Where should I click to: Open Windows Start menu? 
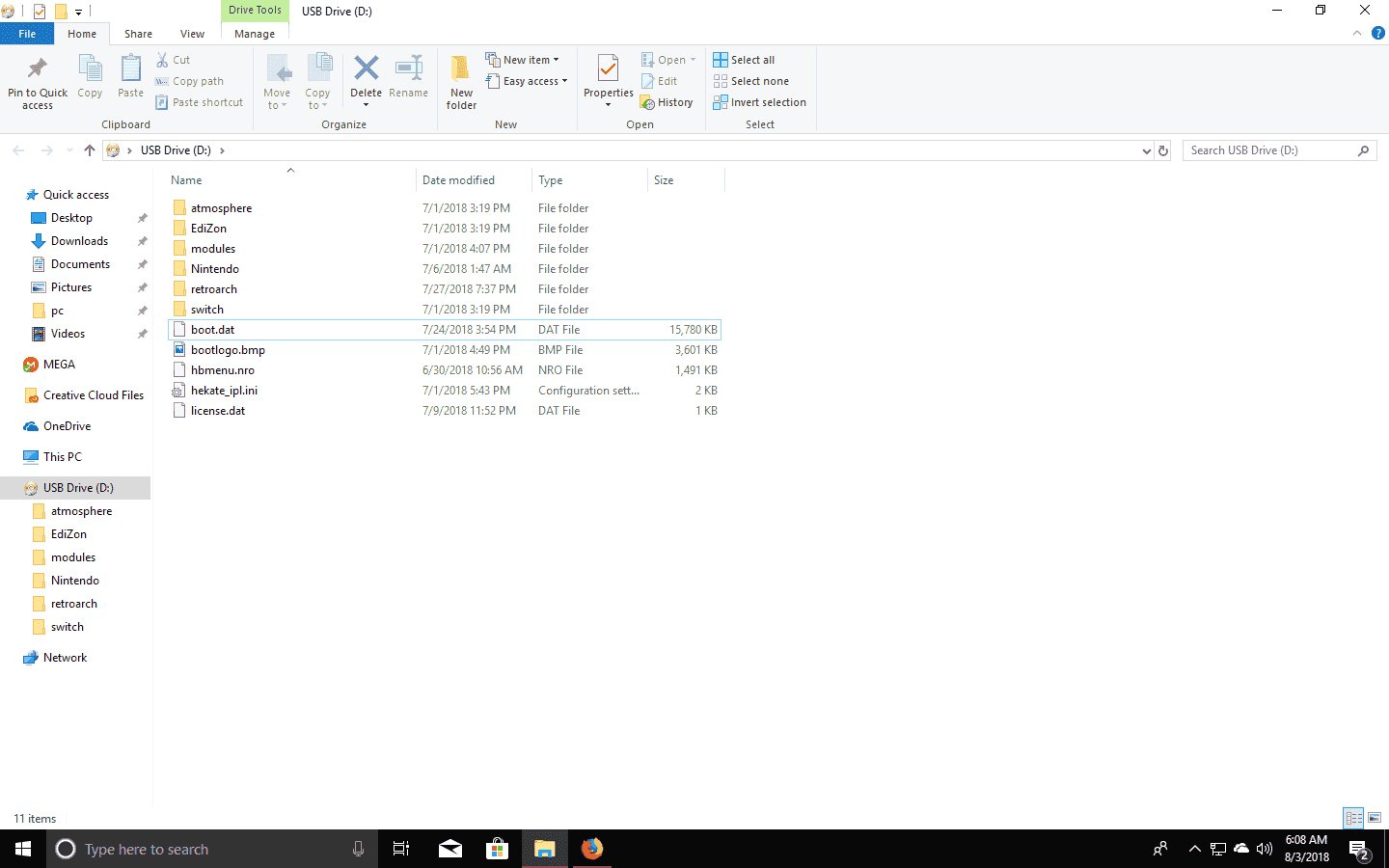[23, 849]
